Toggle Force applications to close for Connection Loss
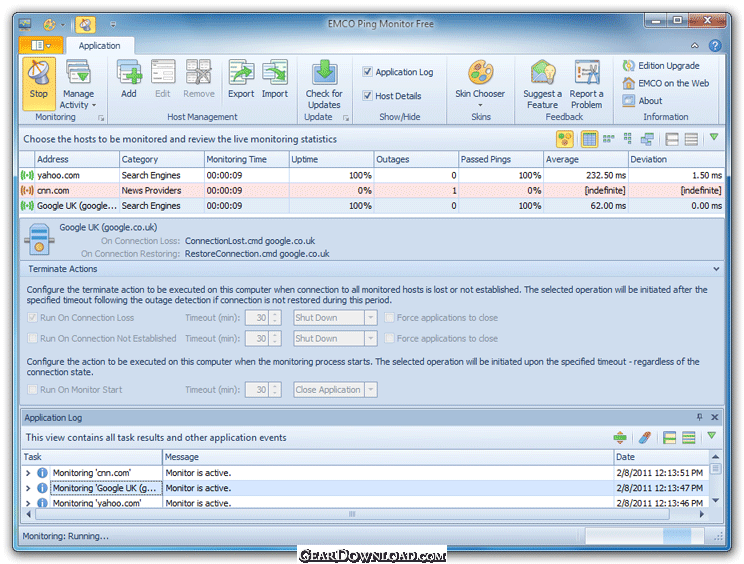Viewport: 744px width, 564px height. (389, 317)
